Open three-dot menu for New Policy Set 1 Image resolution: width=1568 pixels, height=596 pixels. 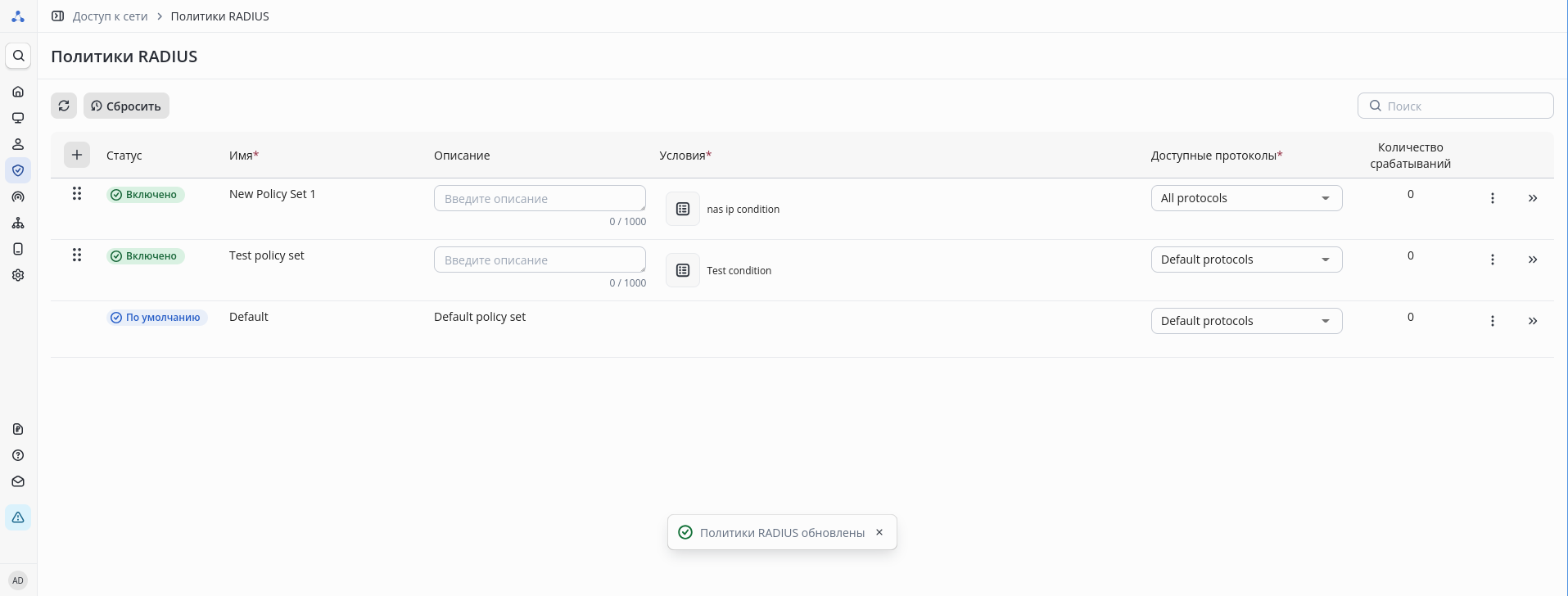[x=1492, y=198]
